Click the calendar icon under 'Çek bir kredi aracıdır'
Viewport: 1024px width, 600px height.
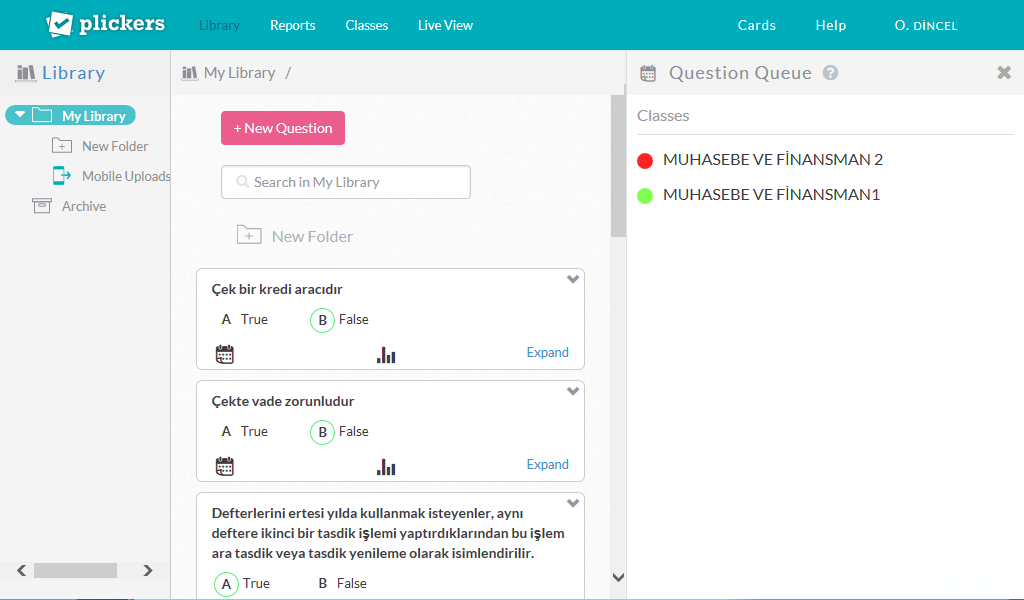pyautogui.click(x=225, y=354)
